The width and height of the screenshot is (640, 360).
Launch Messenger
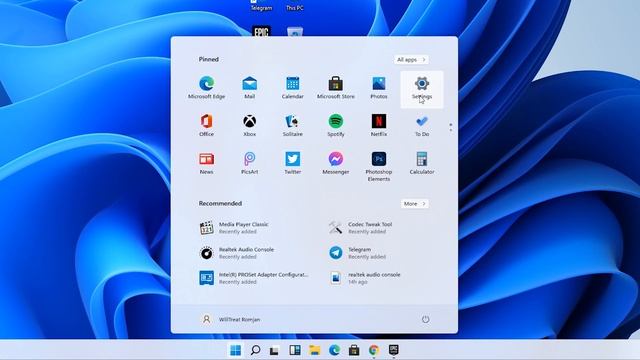coord(336,163)
